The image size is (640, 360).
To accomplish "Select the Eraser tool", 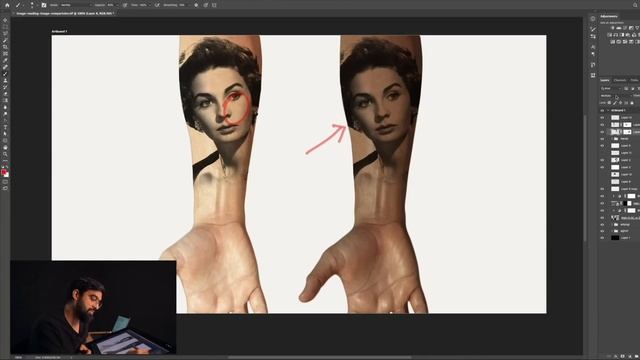I will (5, 94).
